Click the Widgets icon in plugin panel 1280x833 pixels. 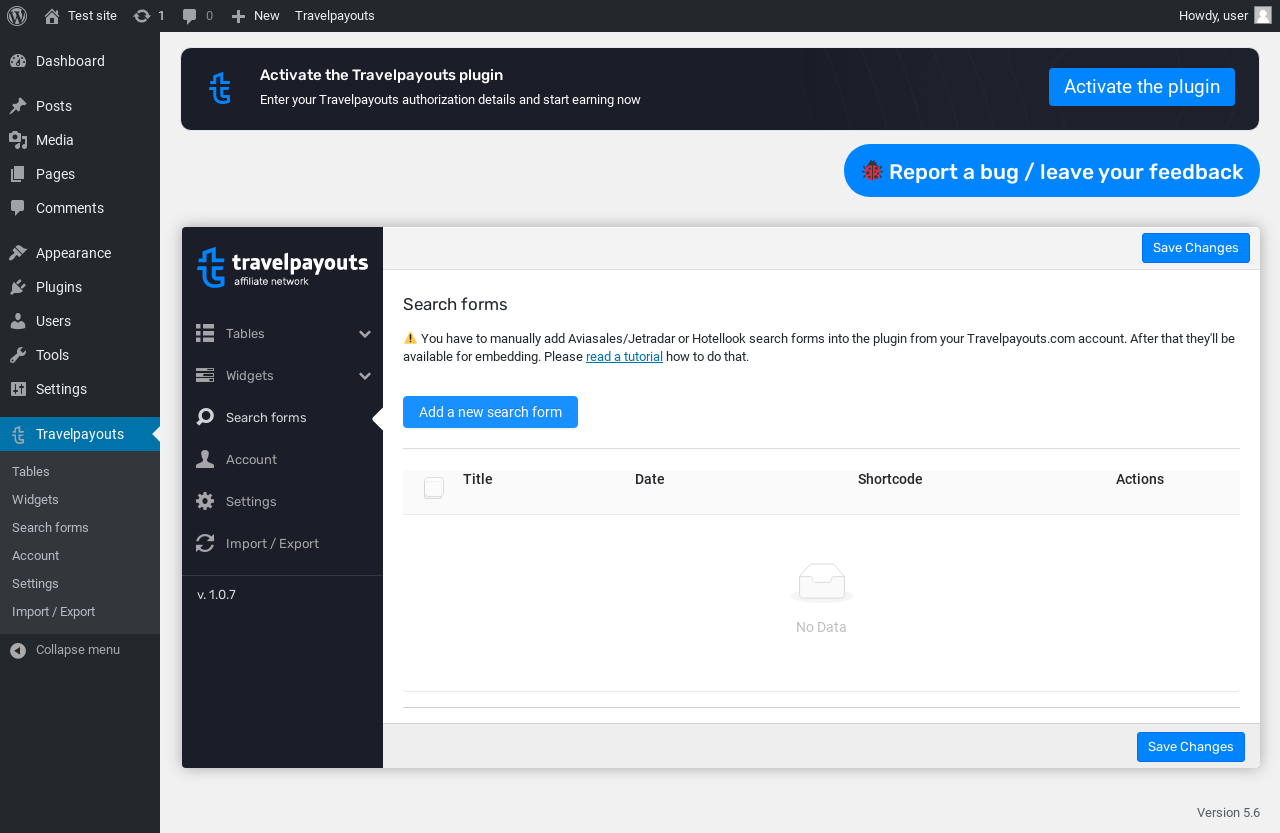coord(205,375)
